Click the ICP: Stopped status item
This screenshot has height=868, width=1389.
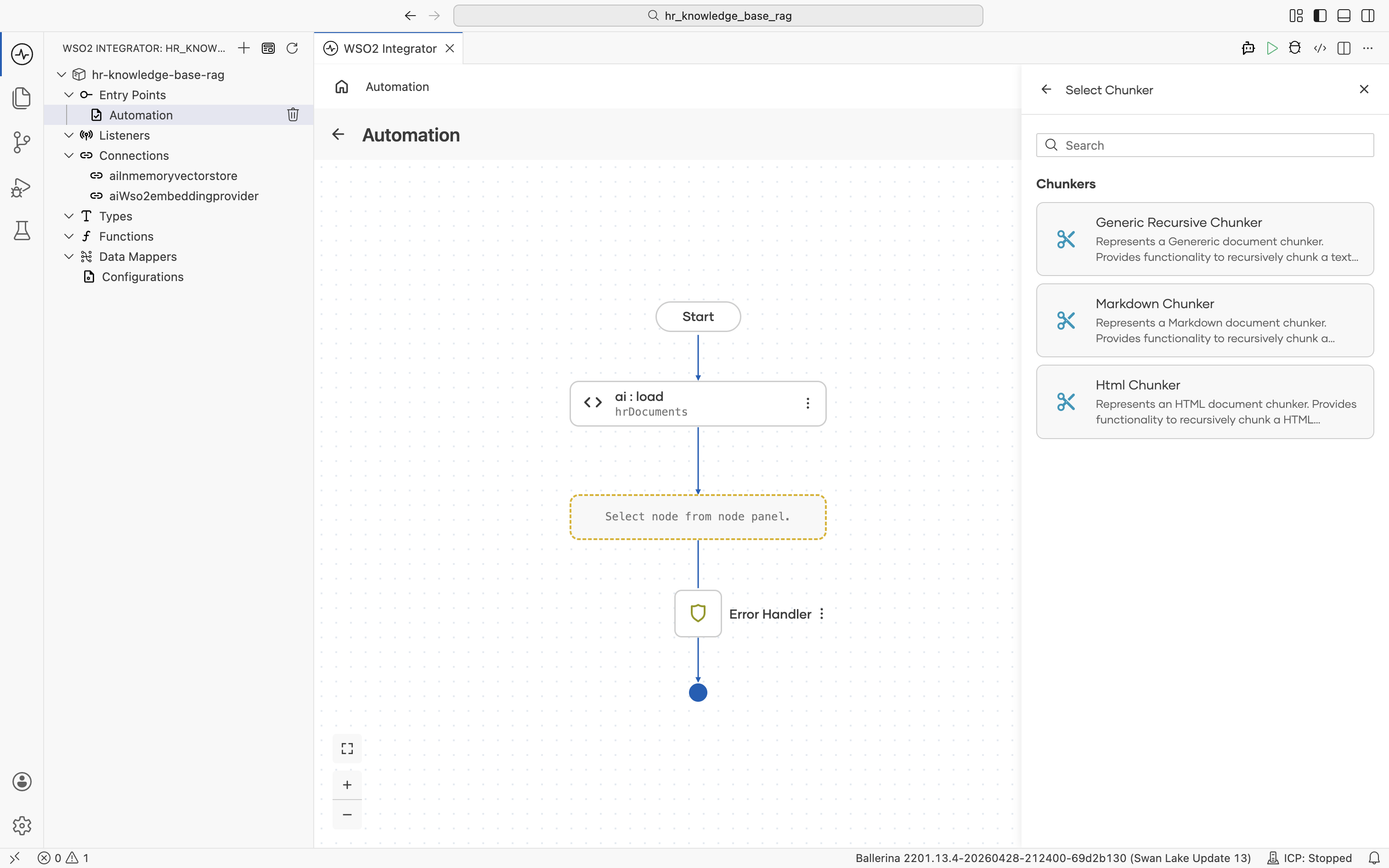coord(1310,858)
